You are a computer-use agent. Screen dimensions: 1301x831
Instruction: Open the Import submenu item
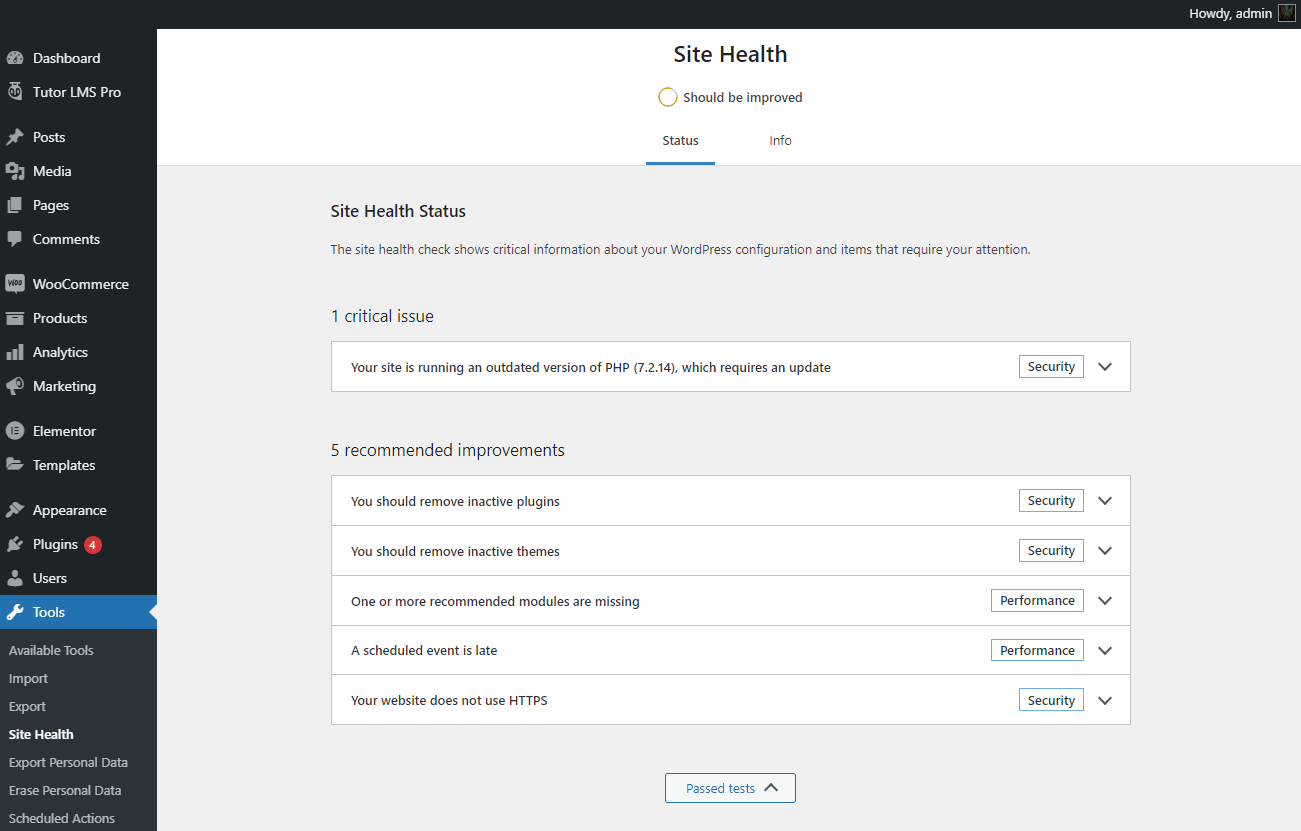(x=28, y=678)
